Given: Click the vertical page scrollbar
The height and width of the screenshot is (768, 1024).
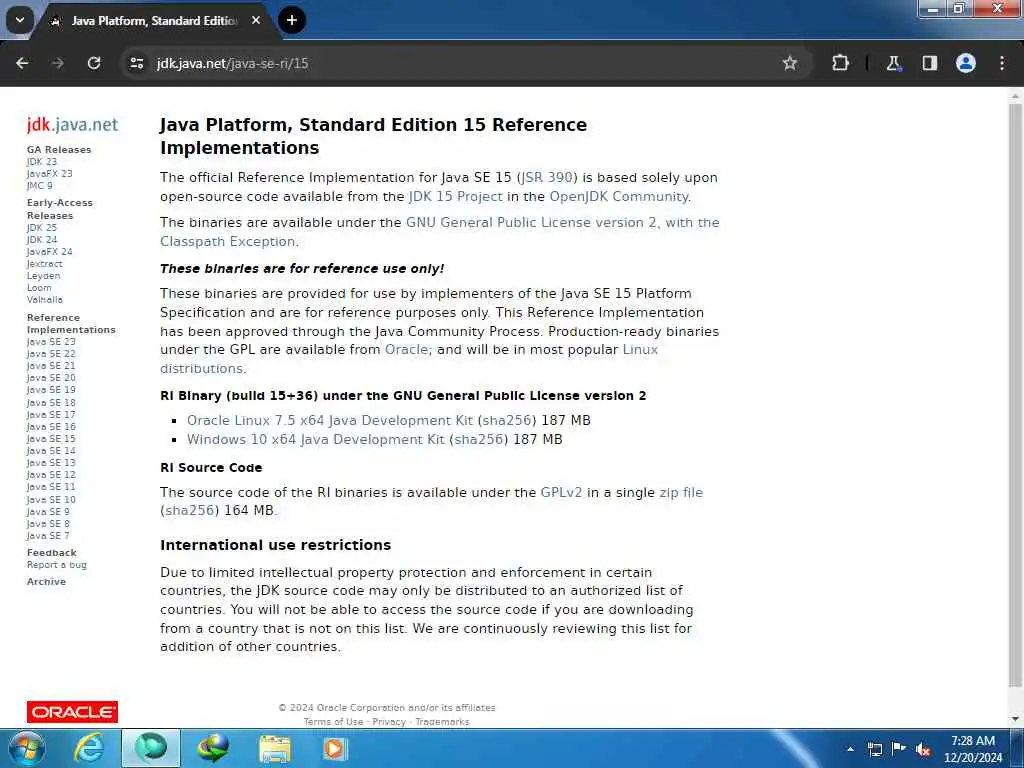Looking at the screenshot, I should [1015, 395].
